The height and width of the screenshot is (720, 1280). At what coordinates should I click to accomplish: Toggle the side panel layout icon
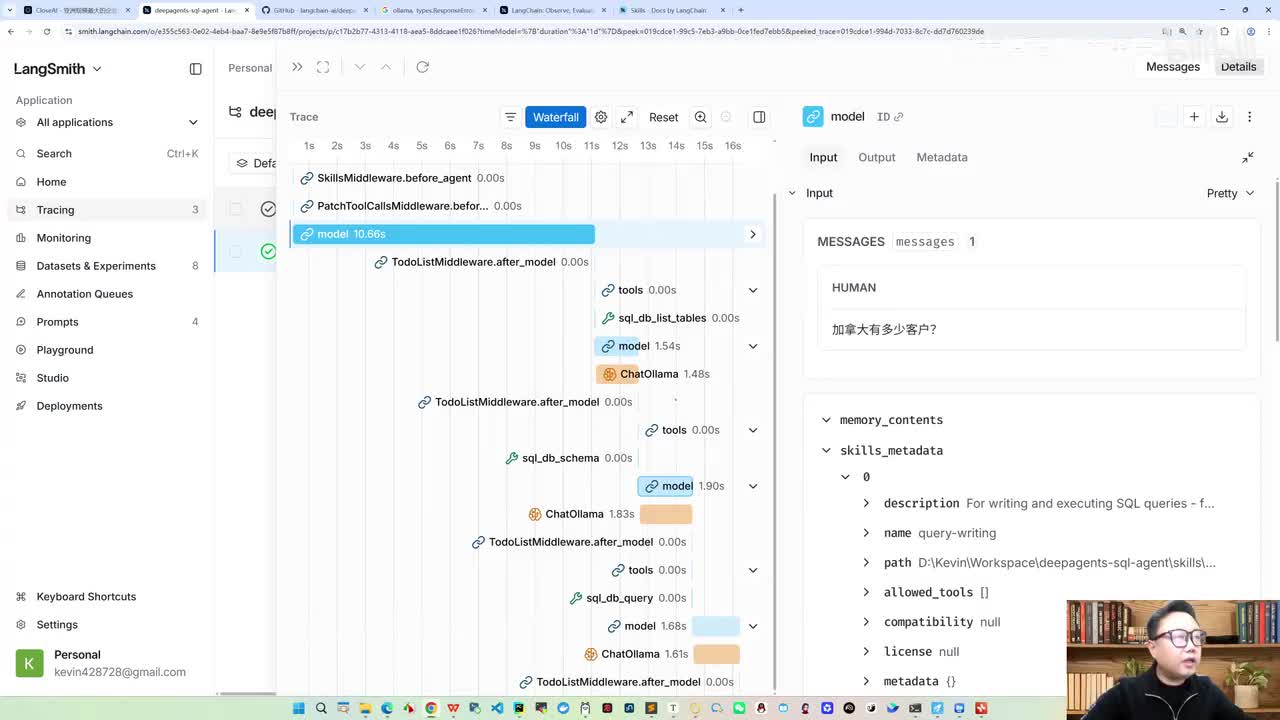pyautogui.click(x=759, y=117)
